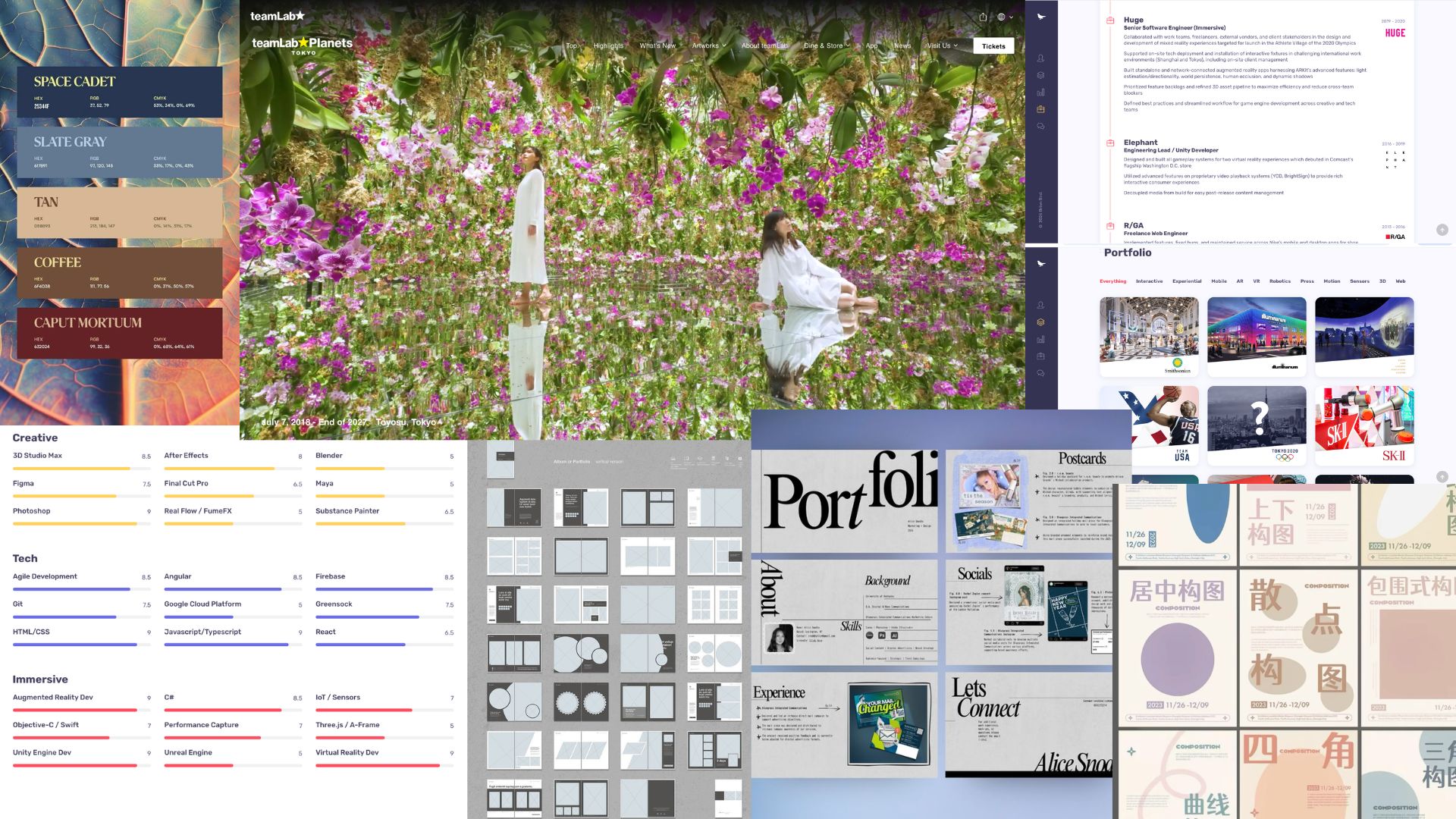The width and height of the screenshot is (1456, 819).
Task: Click the bar chart icon in Portfolio sidebar
Action: point(1040,339)
